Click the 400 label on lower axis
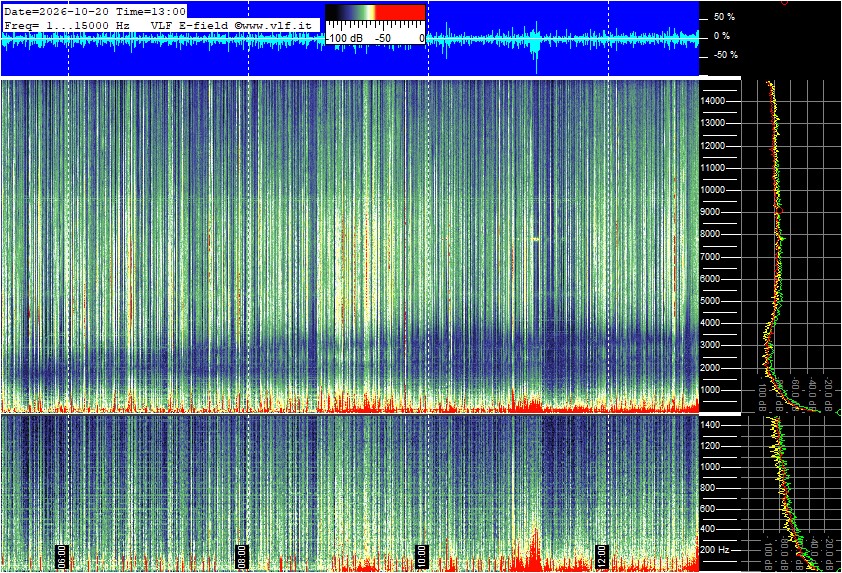Screen dimensions: 842x573 coord(708,529)
